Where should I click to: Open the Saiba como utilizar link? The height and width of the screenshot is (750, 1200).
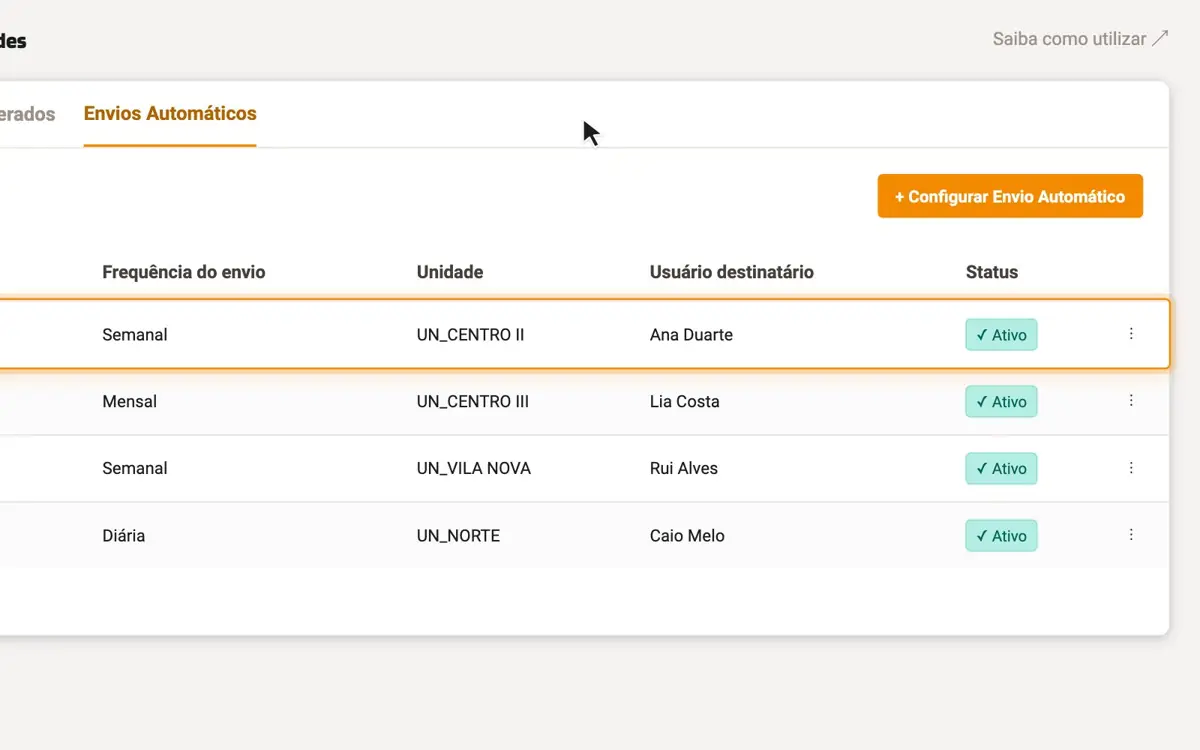pos(1080,39)
